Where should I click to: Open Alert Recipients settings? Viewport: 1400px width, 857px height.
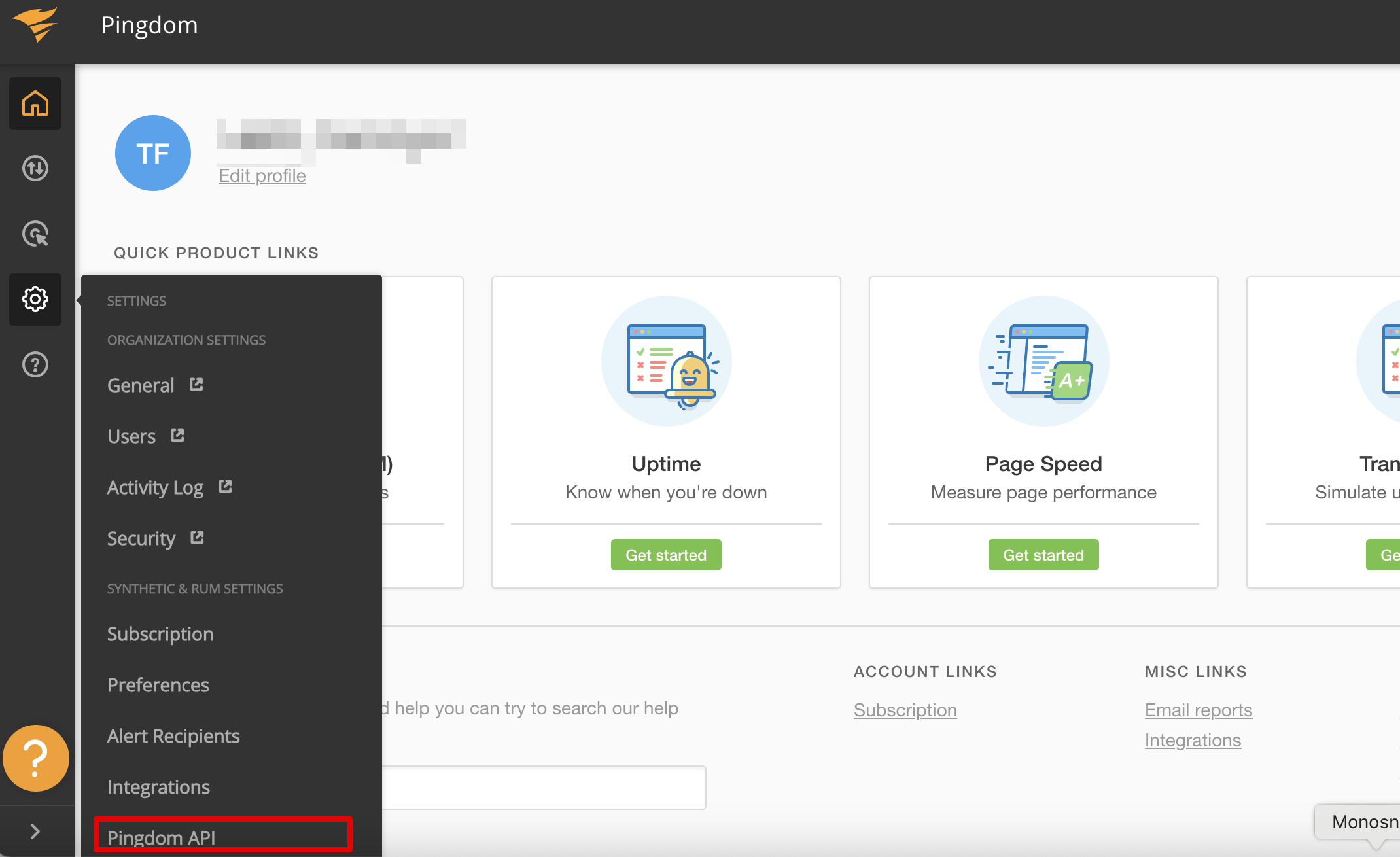[x=173, y=736]
